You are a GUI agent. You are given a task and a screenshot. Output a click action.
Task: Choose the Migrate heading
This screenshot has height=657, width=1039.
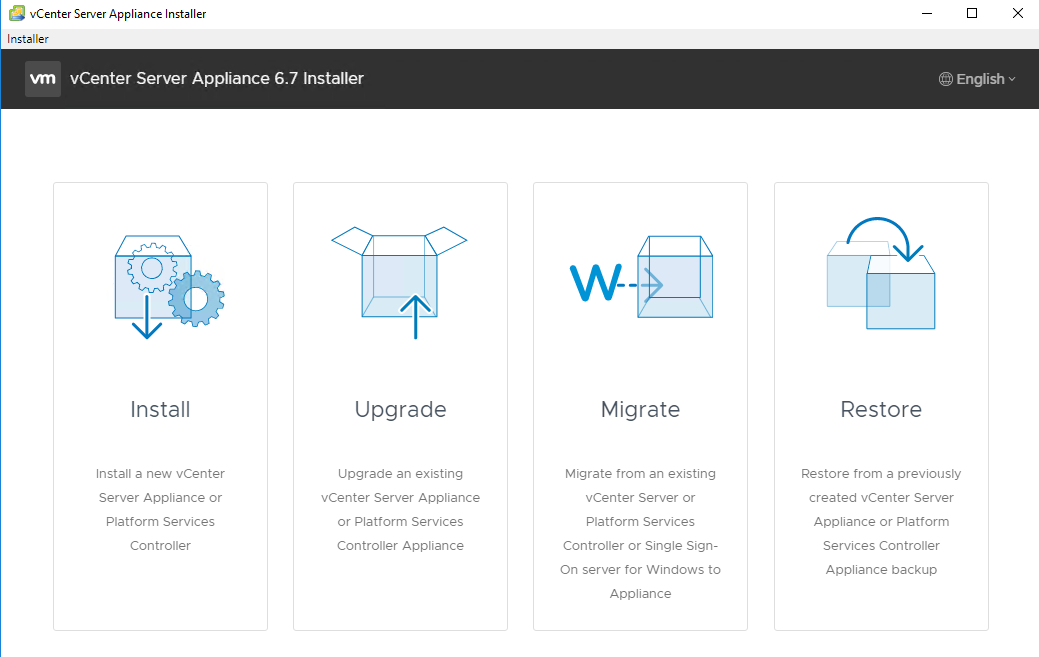point(640,410)
